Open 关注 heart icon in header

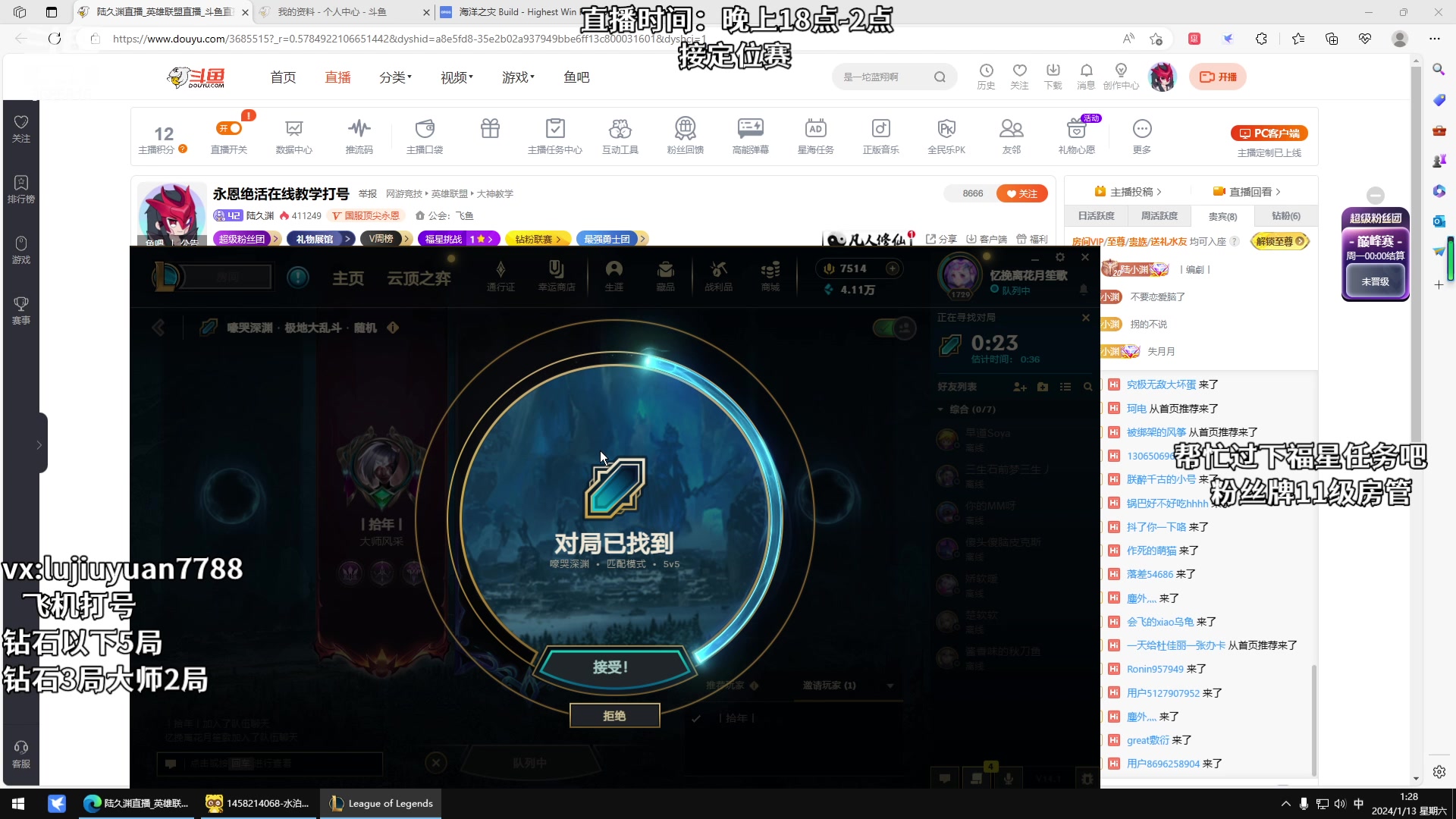pyautogui.click(x=1019, y=77)
